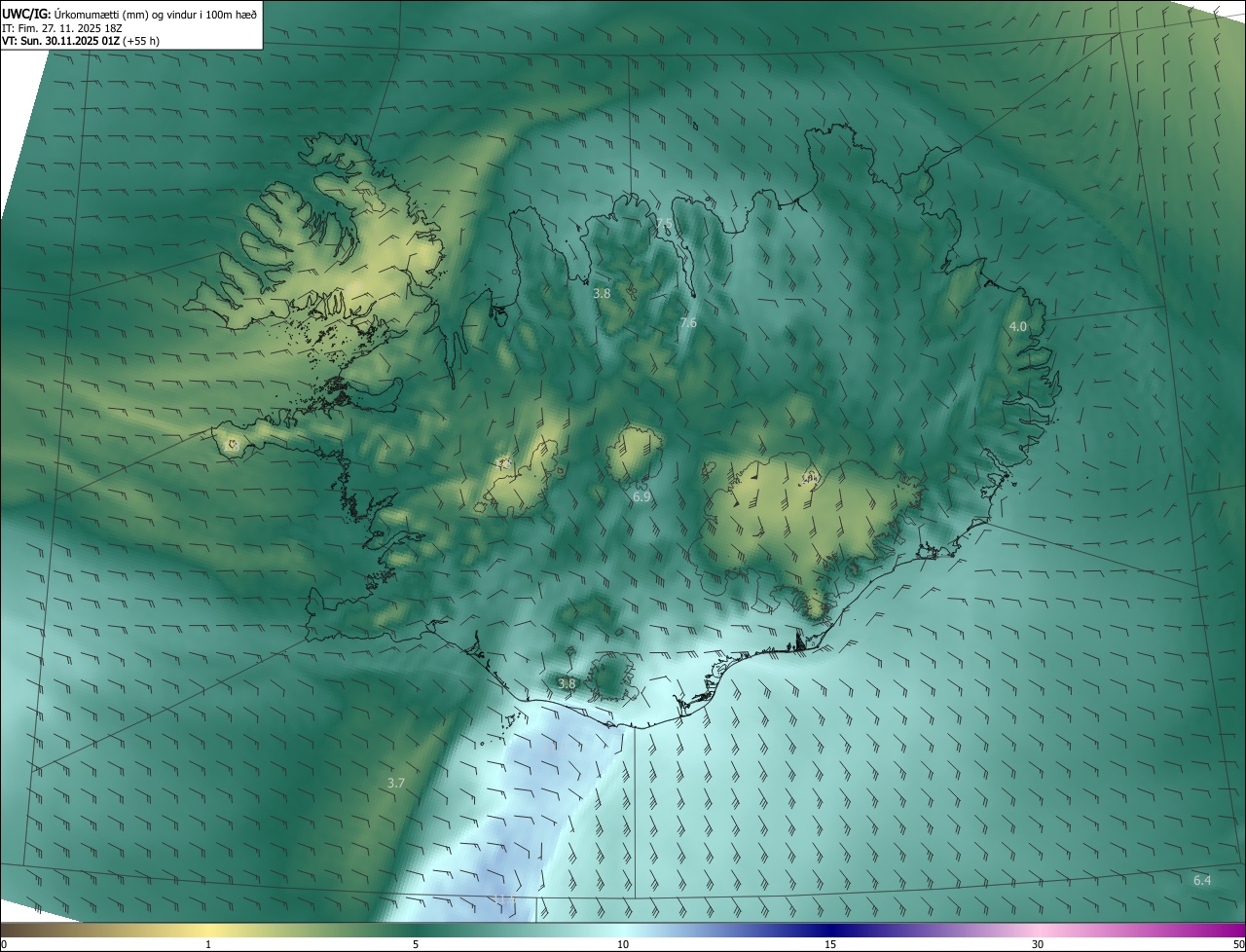Viewport: 1246px width, 952px height.
Task: Click the 30 tick label on the color scale
Action: tap(1038, 944)
